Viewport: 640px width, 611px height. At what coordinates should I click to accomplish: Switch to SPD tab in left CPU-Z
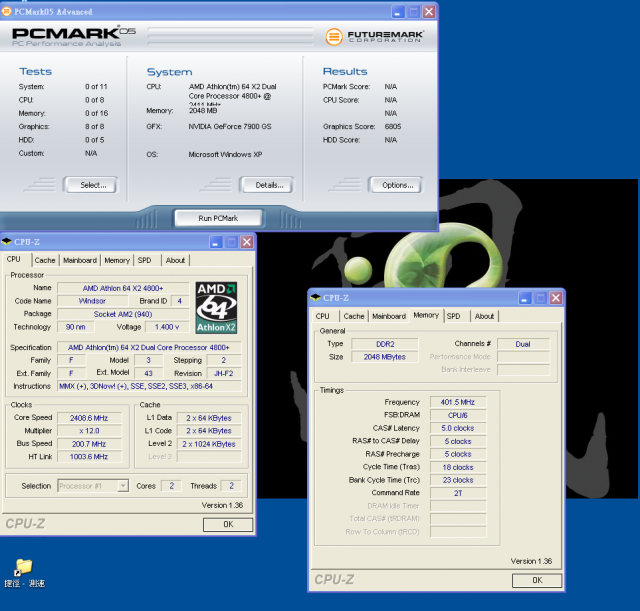[x=144, y=260]
